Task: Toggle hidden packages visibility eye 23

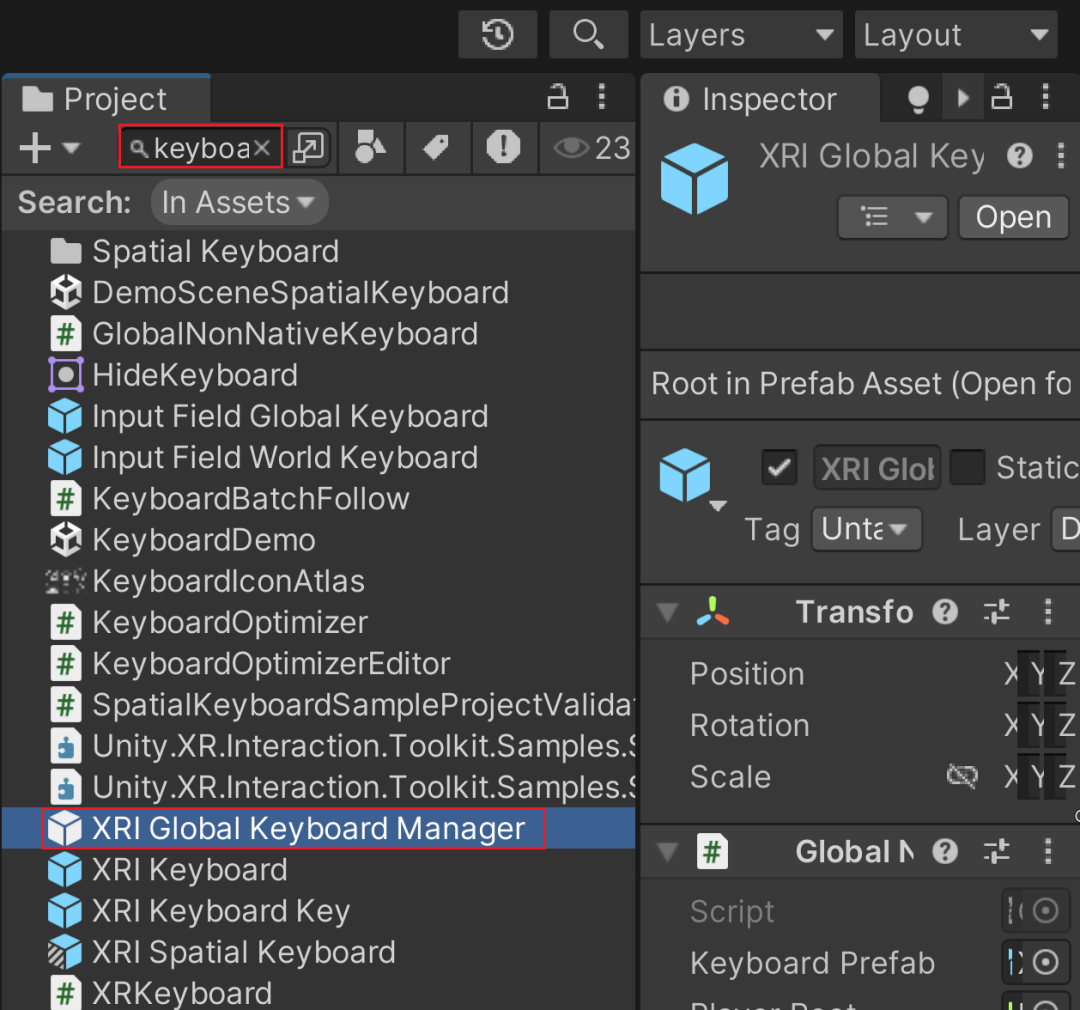Action: (592, 147)
